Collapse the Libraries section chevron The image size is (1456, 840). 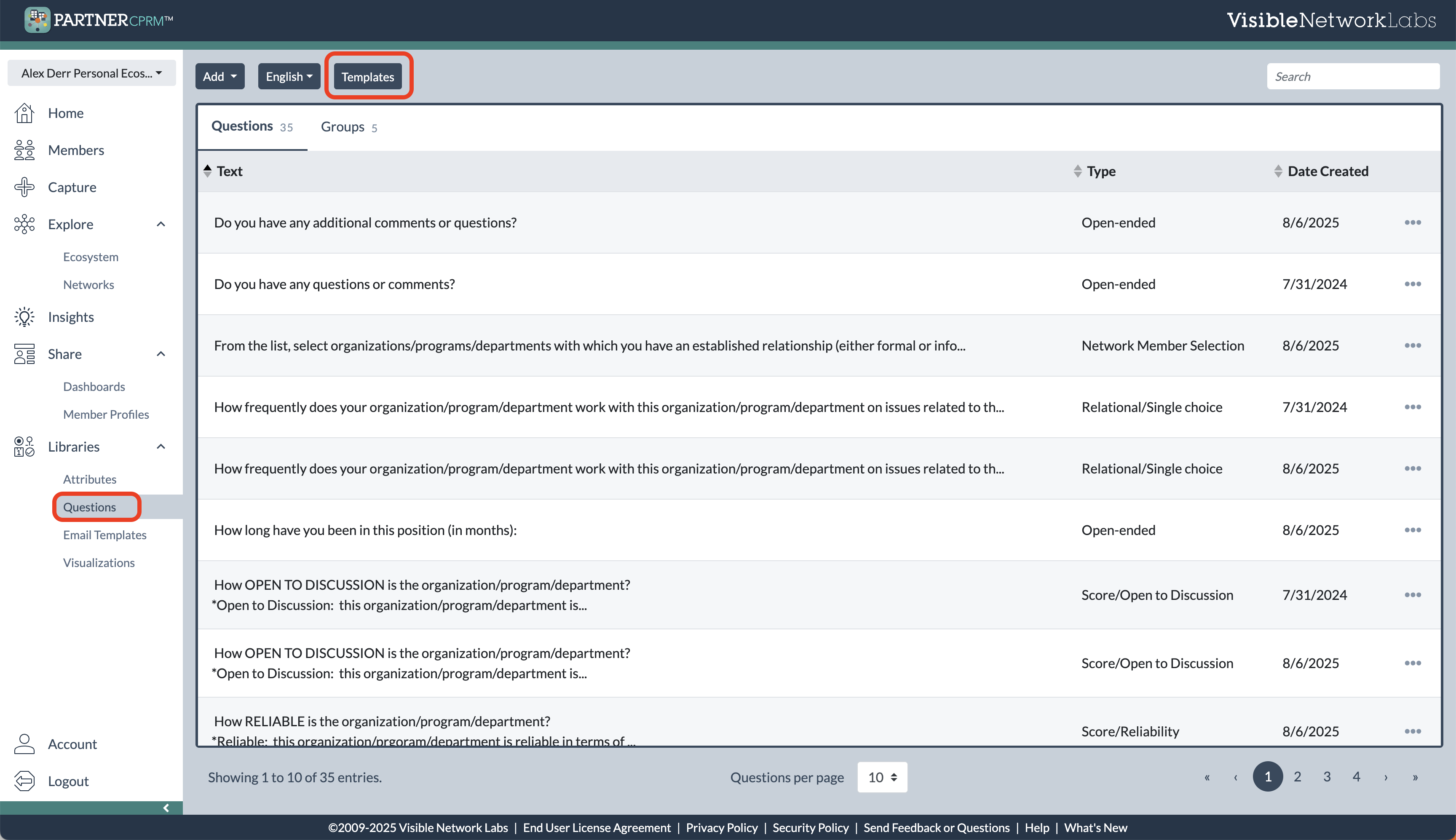(161, 447)
